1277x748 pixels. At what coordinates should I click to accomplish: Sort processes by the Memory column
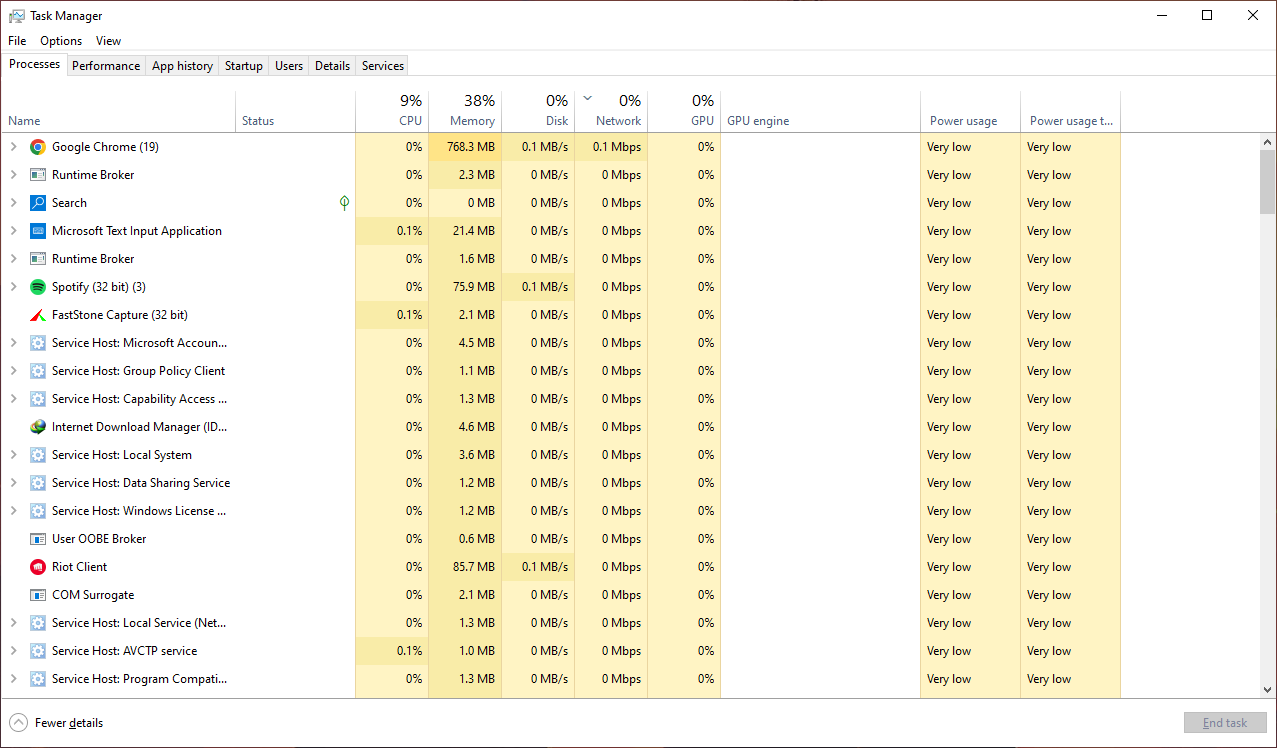tap(467, 110)
